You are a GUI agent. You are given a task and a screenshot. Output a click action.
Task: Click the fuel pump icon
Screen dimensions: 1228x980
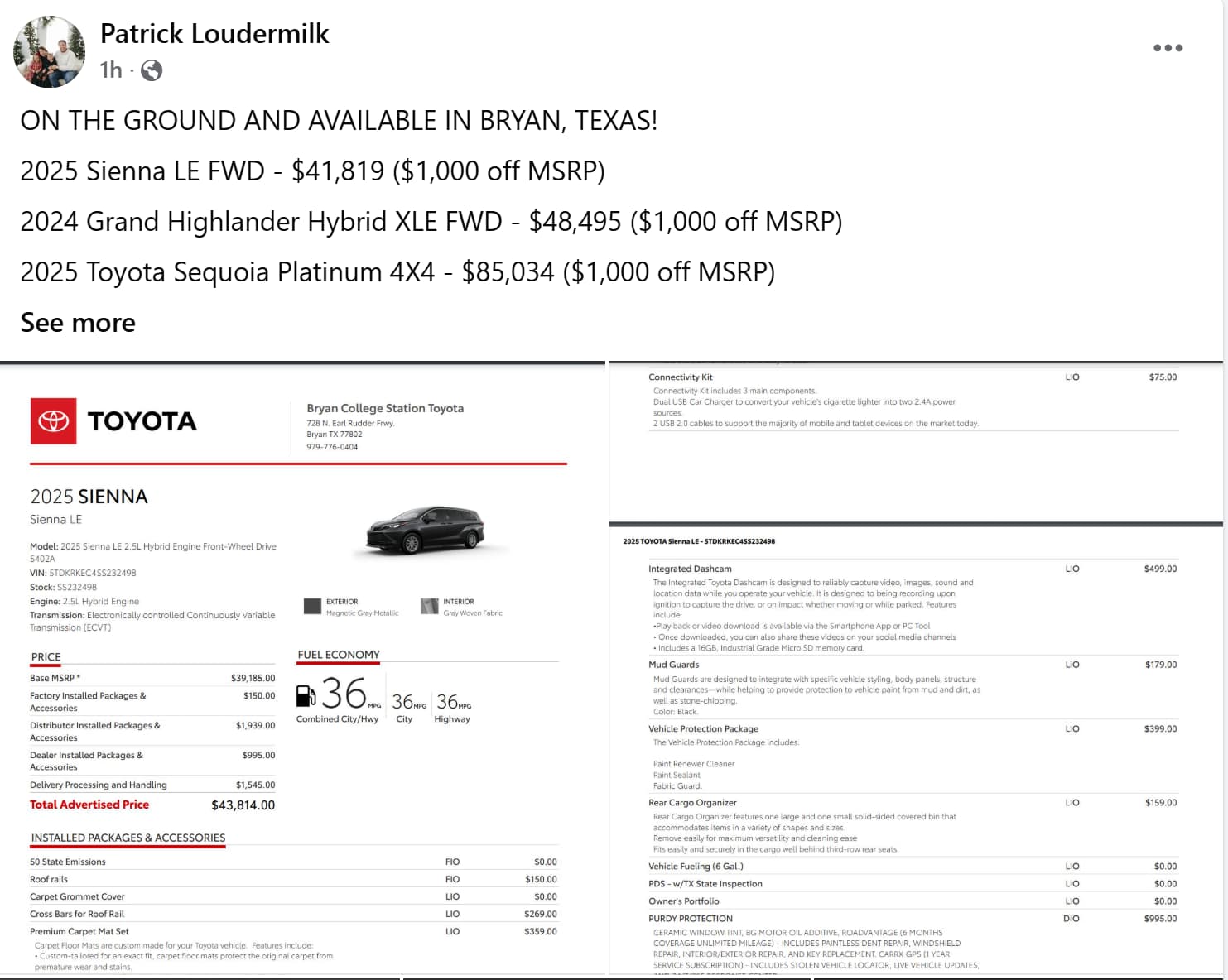click(306, 695)
